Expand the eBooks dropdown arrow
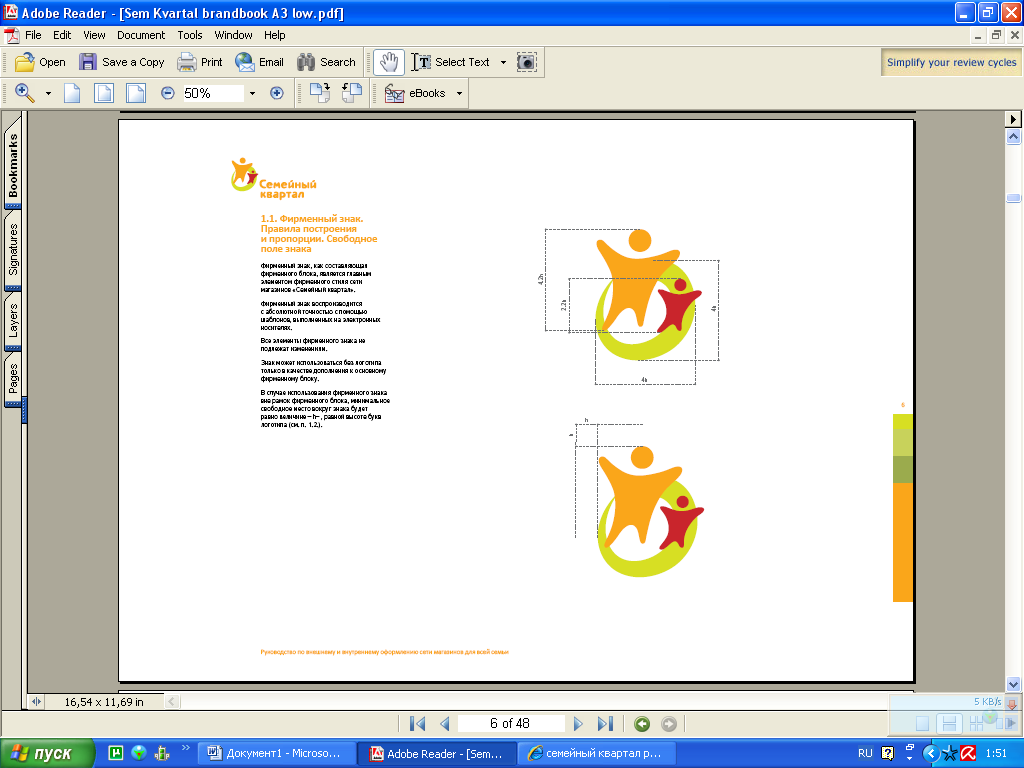 click(459, 93)
